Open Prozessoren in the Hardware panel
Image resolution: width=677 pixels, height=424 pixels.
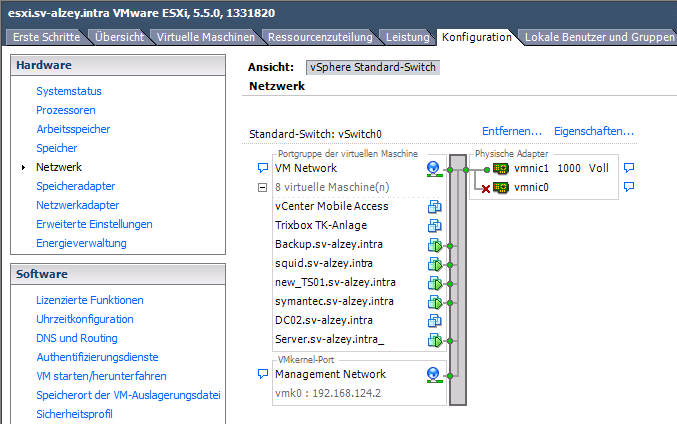tap(66, 110)
